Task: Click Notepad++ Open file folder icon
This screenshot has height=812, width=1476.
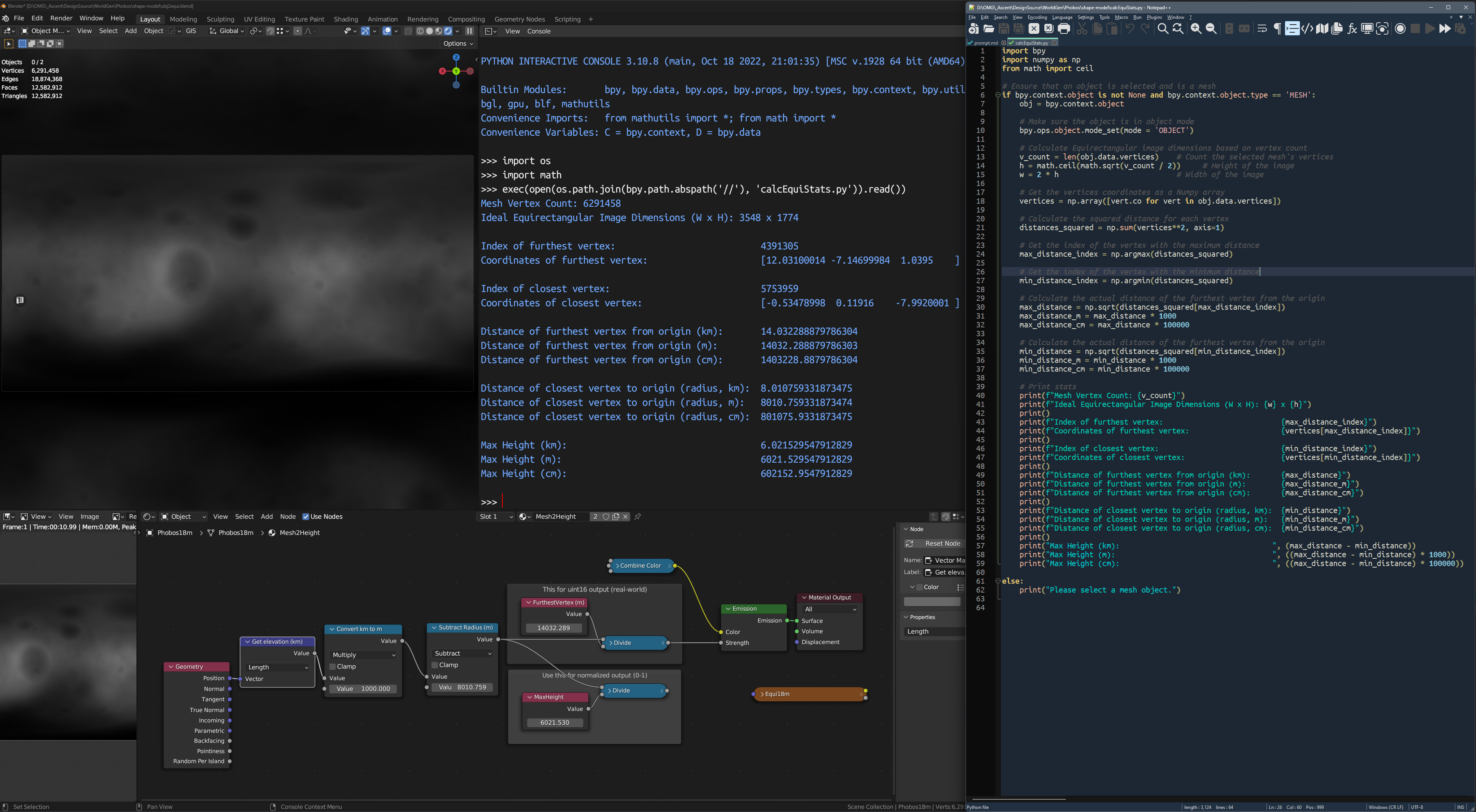Action: 988,29
